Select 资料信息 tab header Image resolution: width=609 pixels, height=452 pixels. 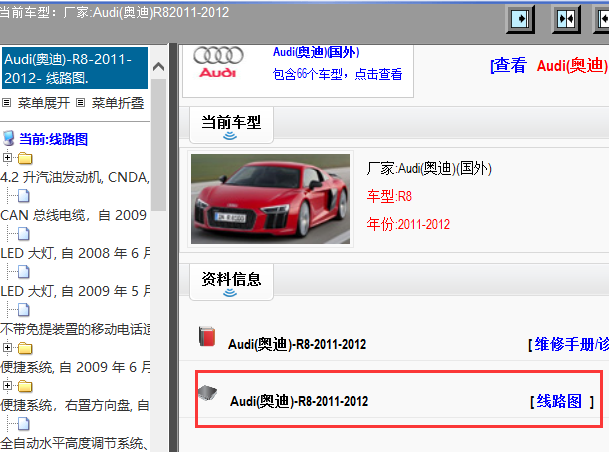point(231,282)
